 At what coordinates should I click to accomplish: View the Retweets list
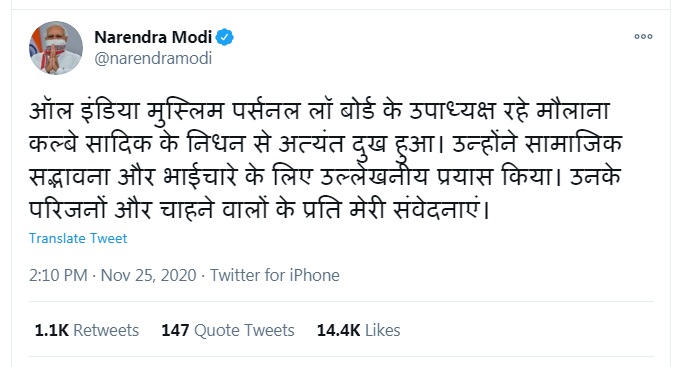[87, 330]
